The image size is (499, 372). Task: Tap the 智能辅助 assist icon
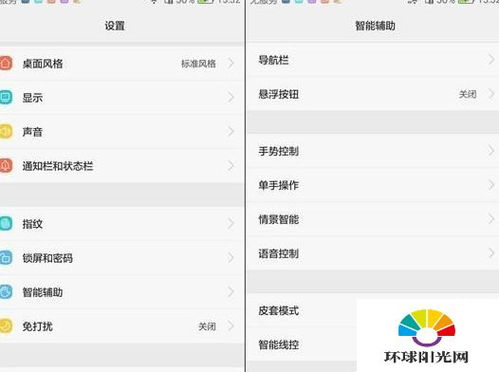click(6, 292)
